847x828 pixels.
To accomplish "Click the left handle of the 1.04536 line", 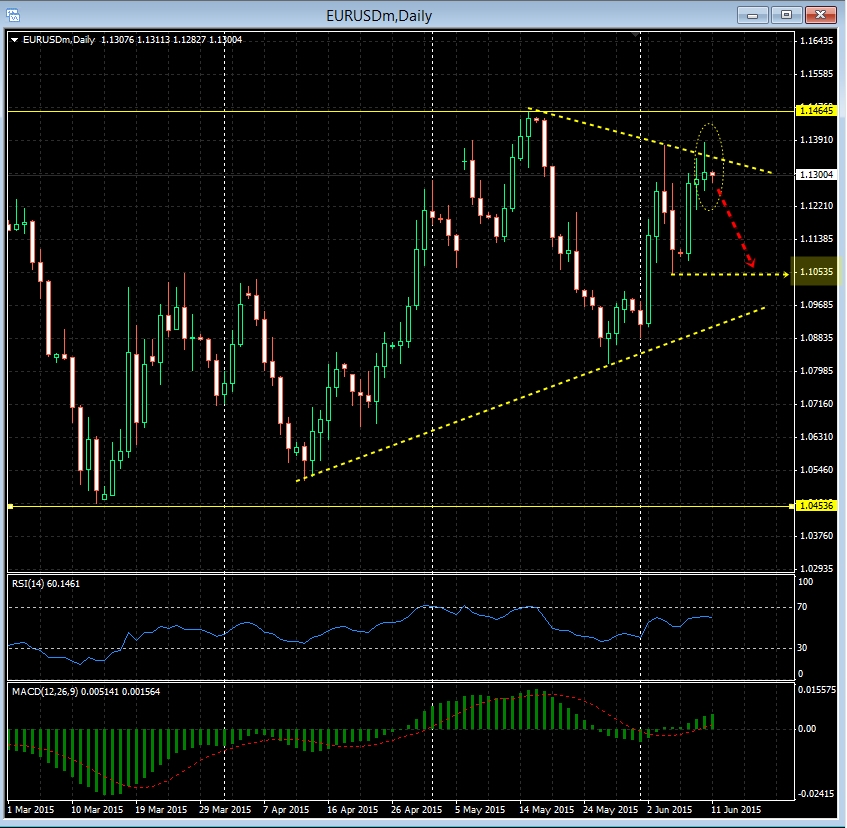I will 10,506.
